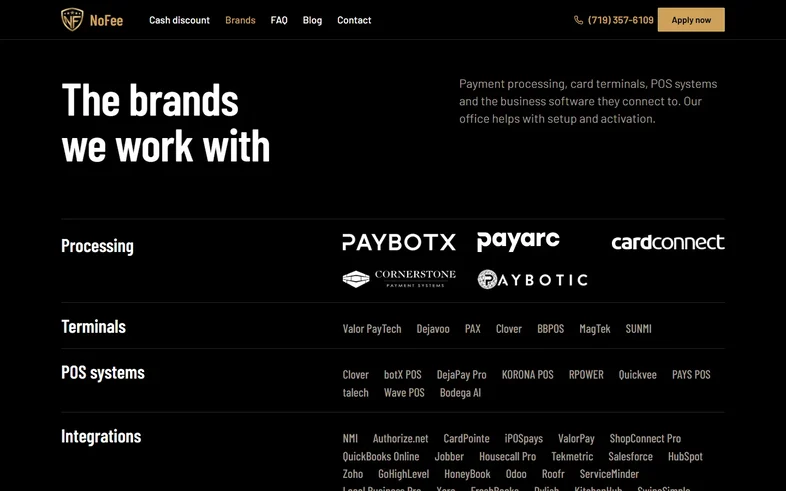Screen dimensions: 786x491
Task: Select the Dejavoo terminal brand
Action: point(433,329)
